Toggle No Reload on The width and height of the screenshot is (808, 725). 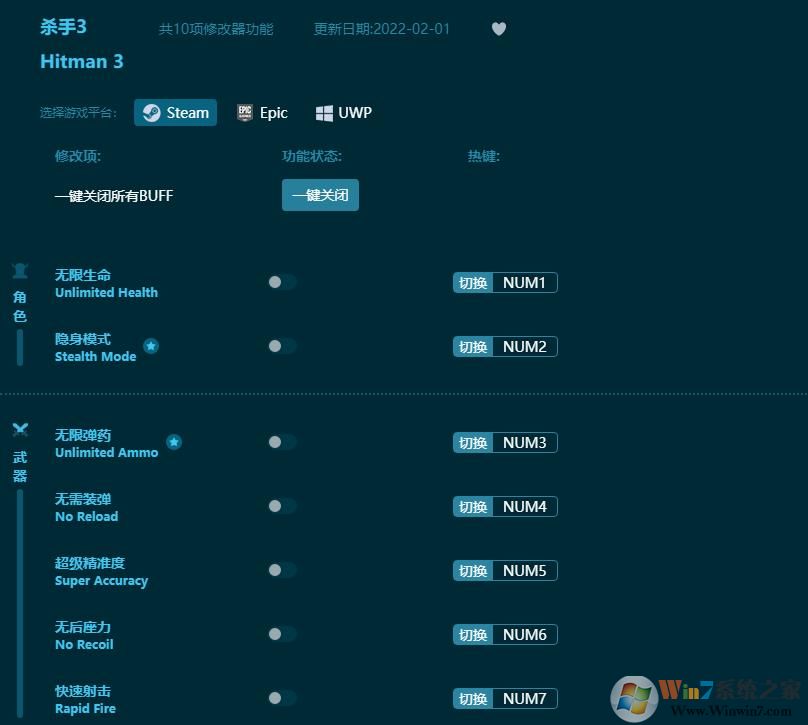click(281, 506)
